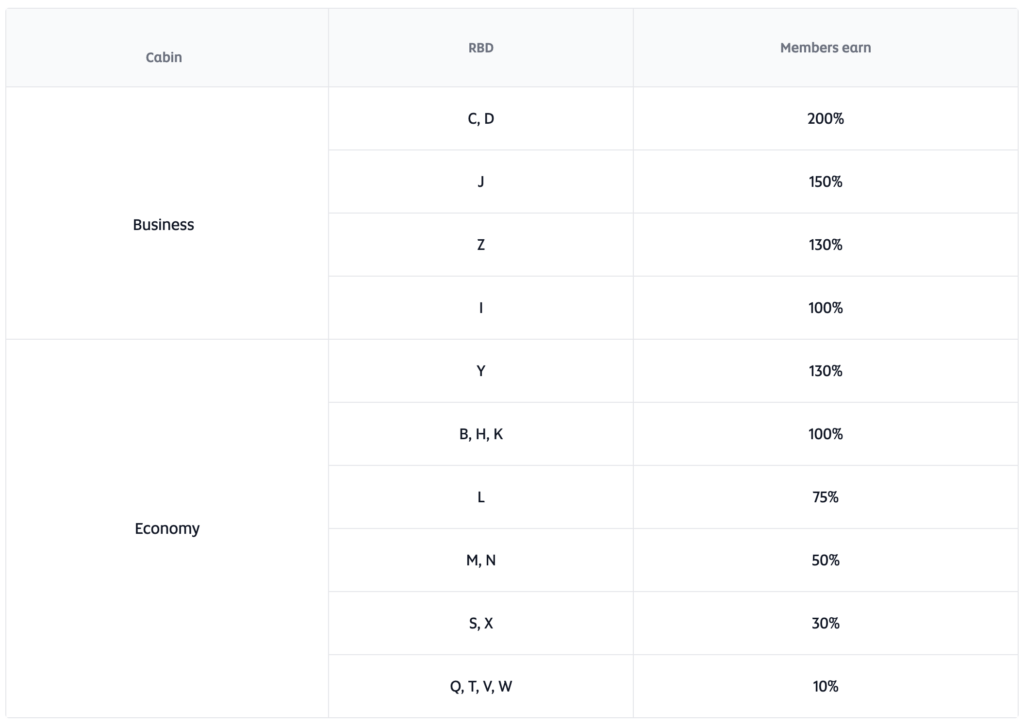Click the Cabin column header
The image size is (1024, 726).
(164, 57)
